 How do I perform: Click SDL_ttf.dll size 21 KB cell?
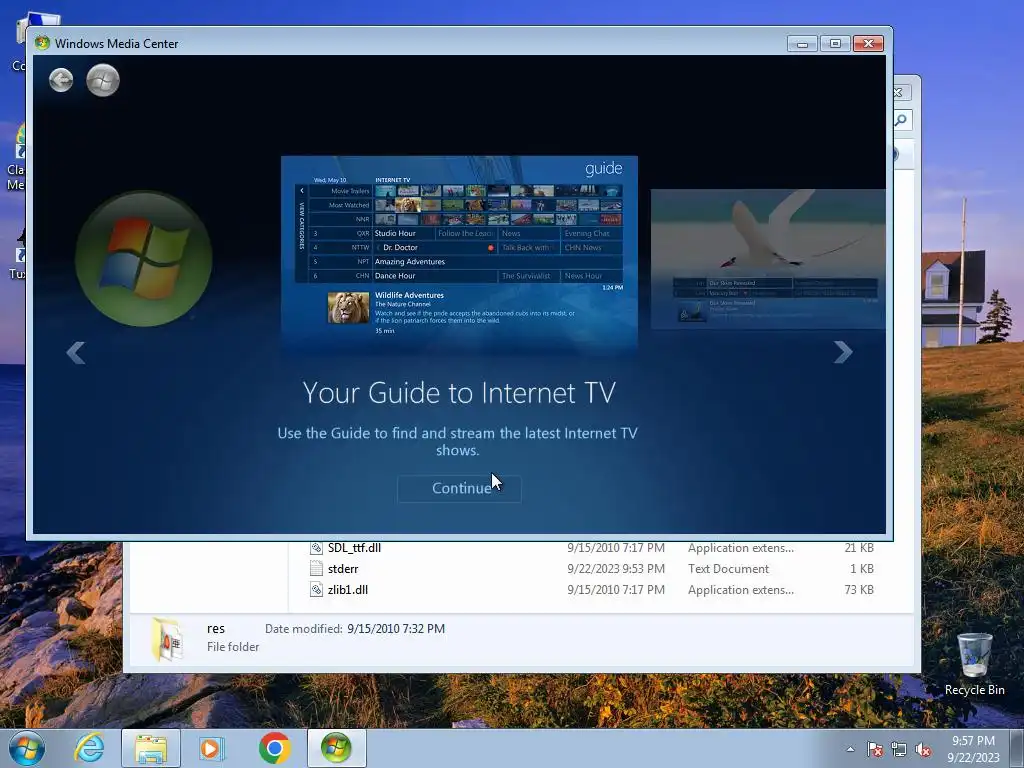pyautogui.click(x=859, y=548)
